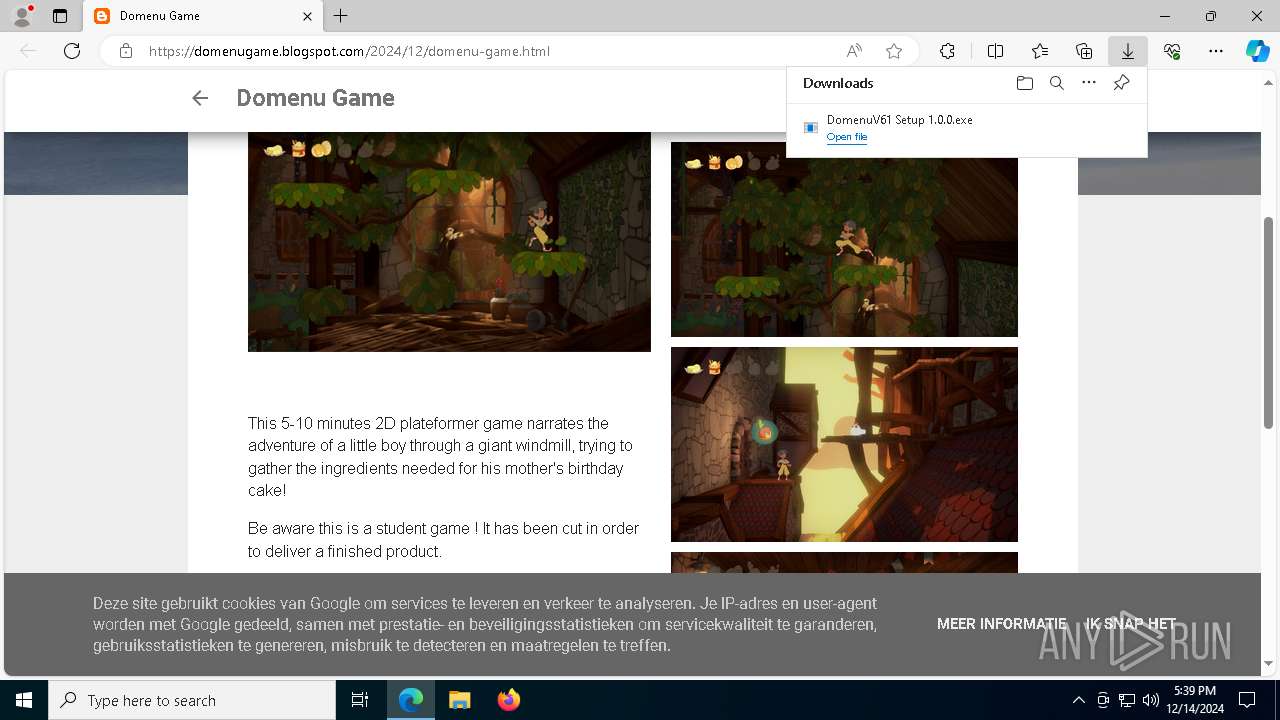Search downloads with magnifier icon

pos(1056,83)
